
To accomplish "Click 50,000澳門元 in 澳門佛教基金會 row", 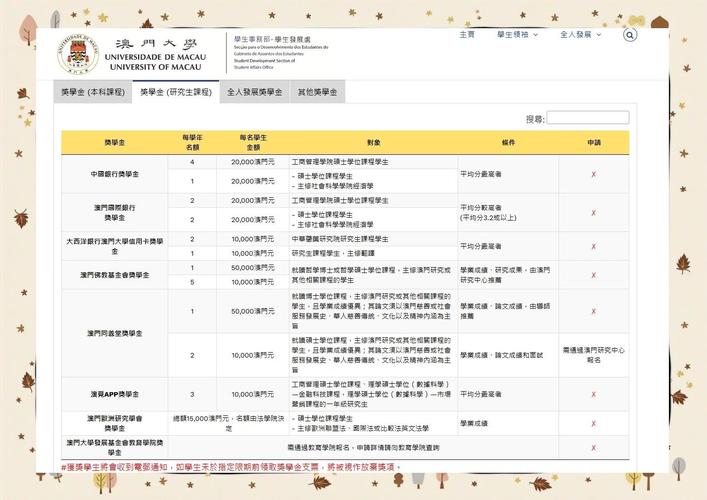I will click(253, 268).
